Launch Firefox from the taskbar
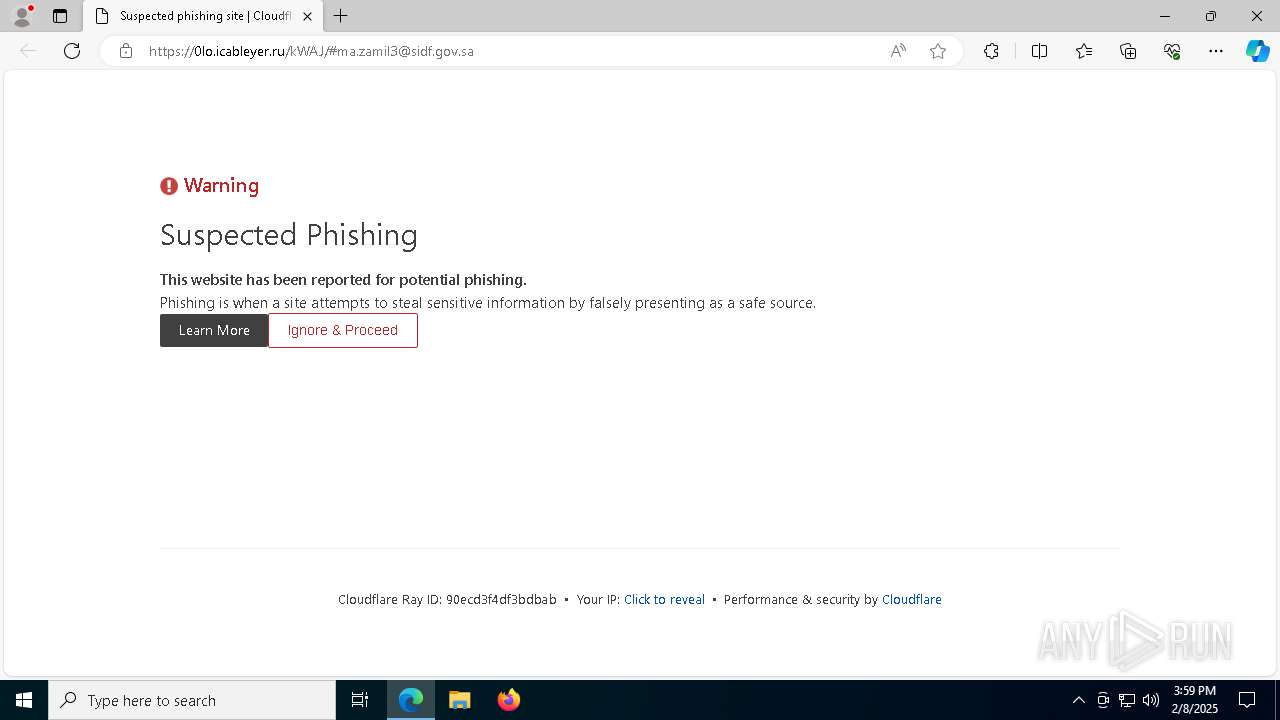 pyautogui.click(x=509, y=700)
